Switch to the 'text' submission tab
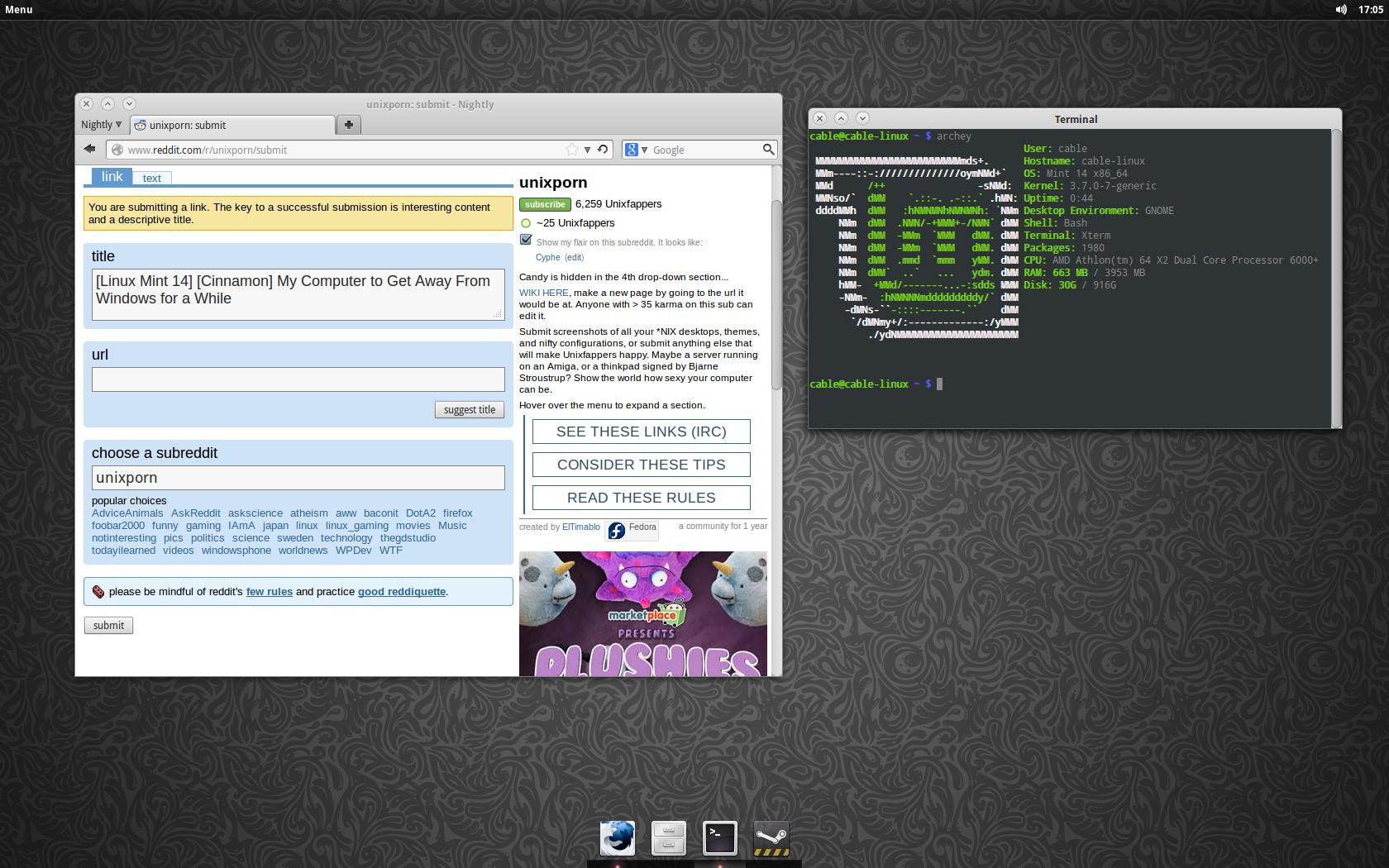Image resolution: width=1389 pixels, height=868 pixels. [152, 178]
